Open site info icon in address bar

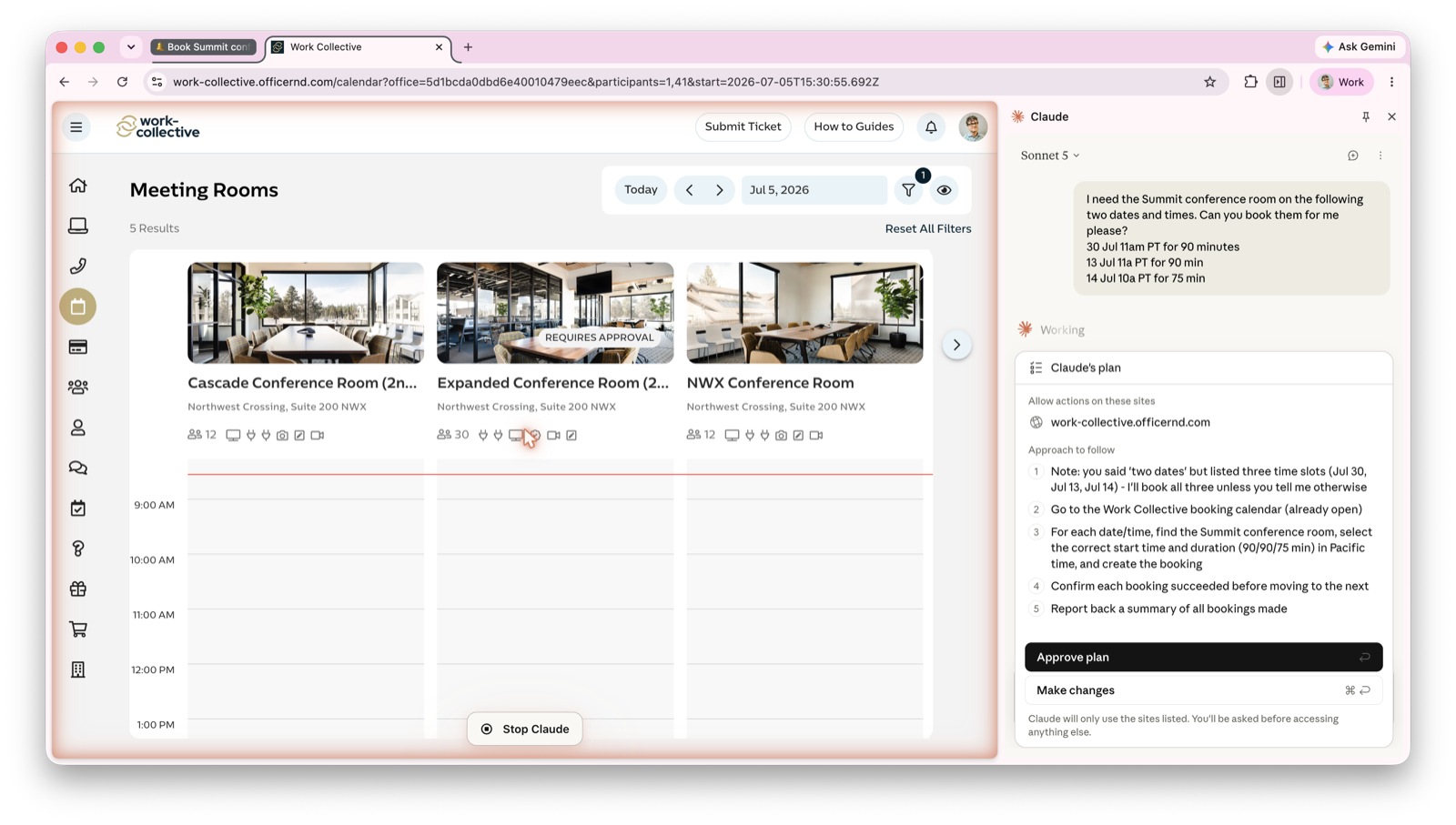pos(157,82)
